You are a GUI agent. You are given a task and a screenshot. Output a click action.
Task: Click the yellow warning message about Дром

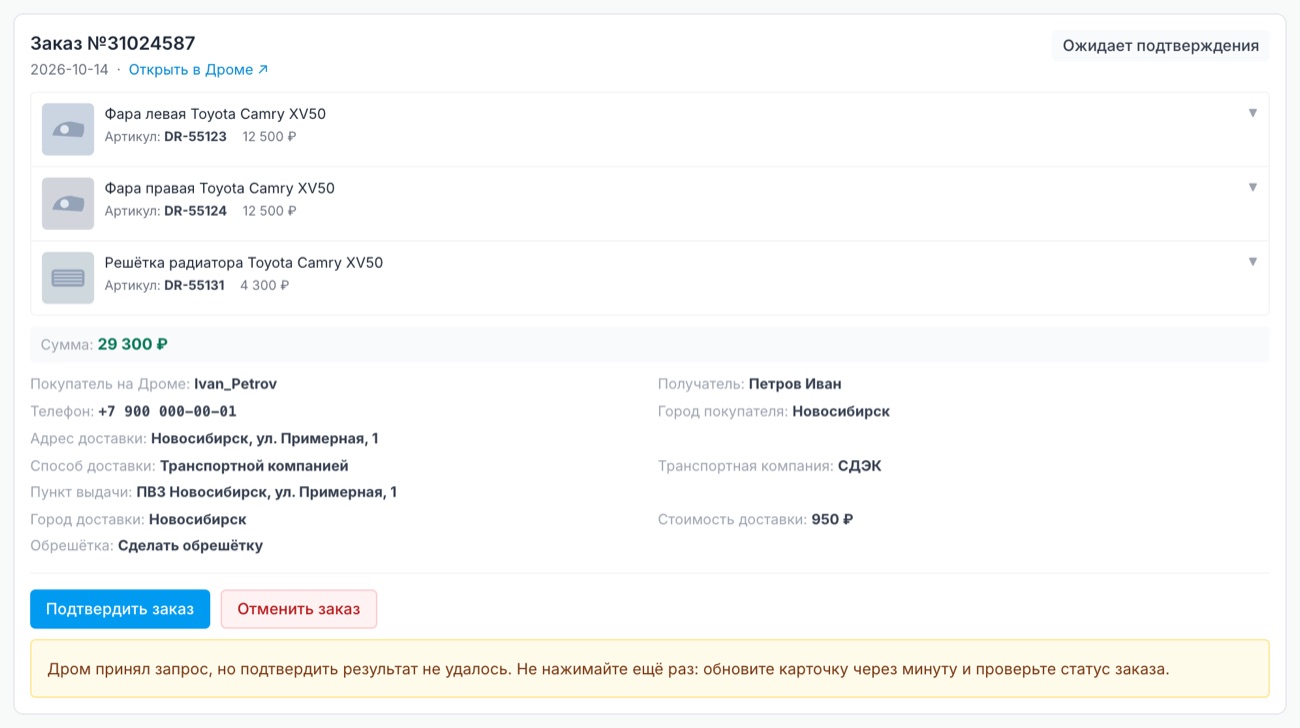click(650, 669)
